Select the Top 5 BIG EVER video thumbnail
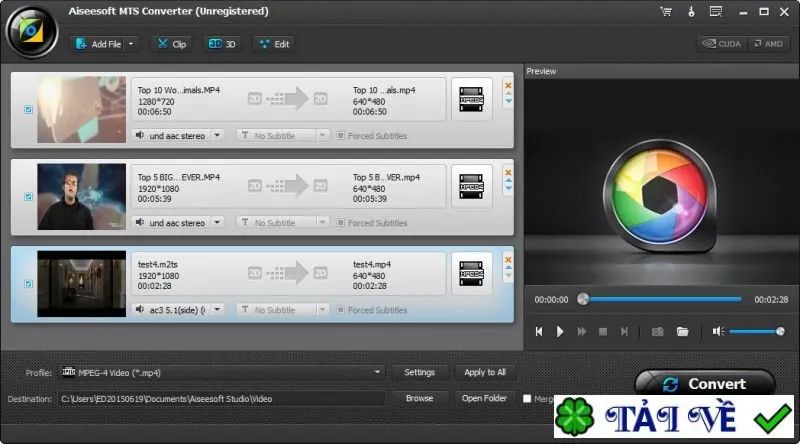 [x=82, y=197]
